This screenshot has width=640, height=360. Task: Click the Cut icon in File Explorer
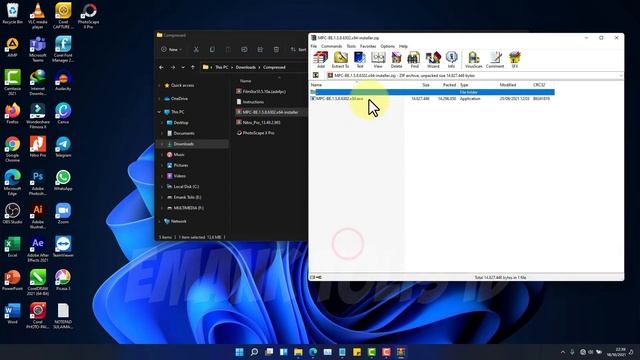(196, 49)
